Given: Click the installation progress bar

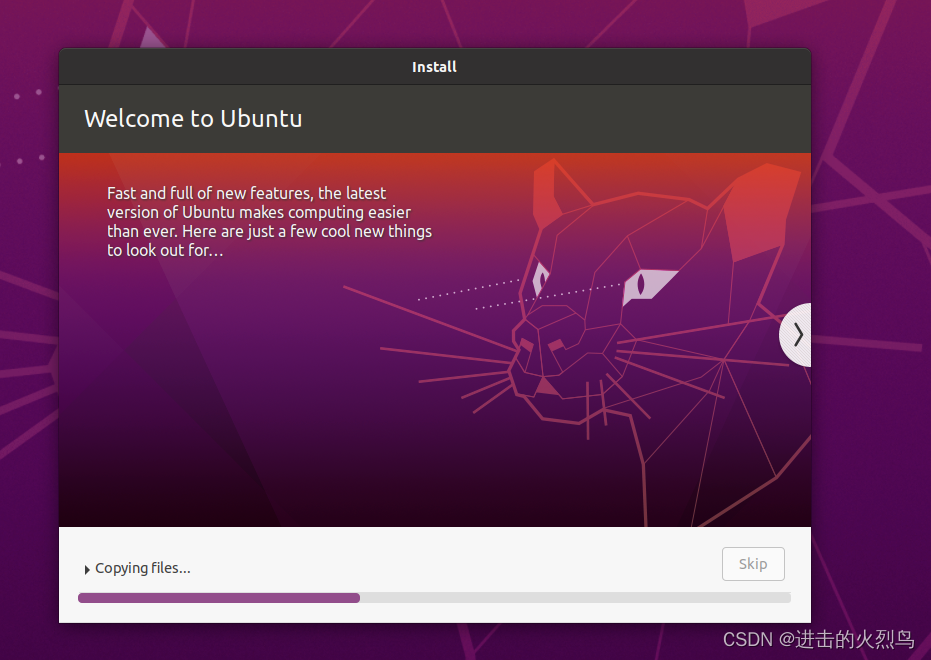Looking at the screenshot, I should pyautogui.click(x=434, y=597).
